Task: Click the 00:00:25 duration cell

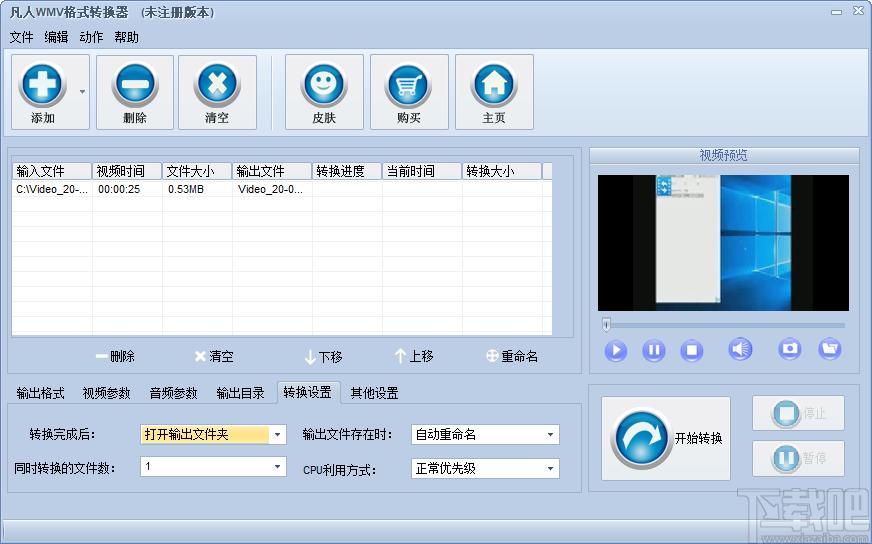Action: [x=119, y=189]
